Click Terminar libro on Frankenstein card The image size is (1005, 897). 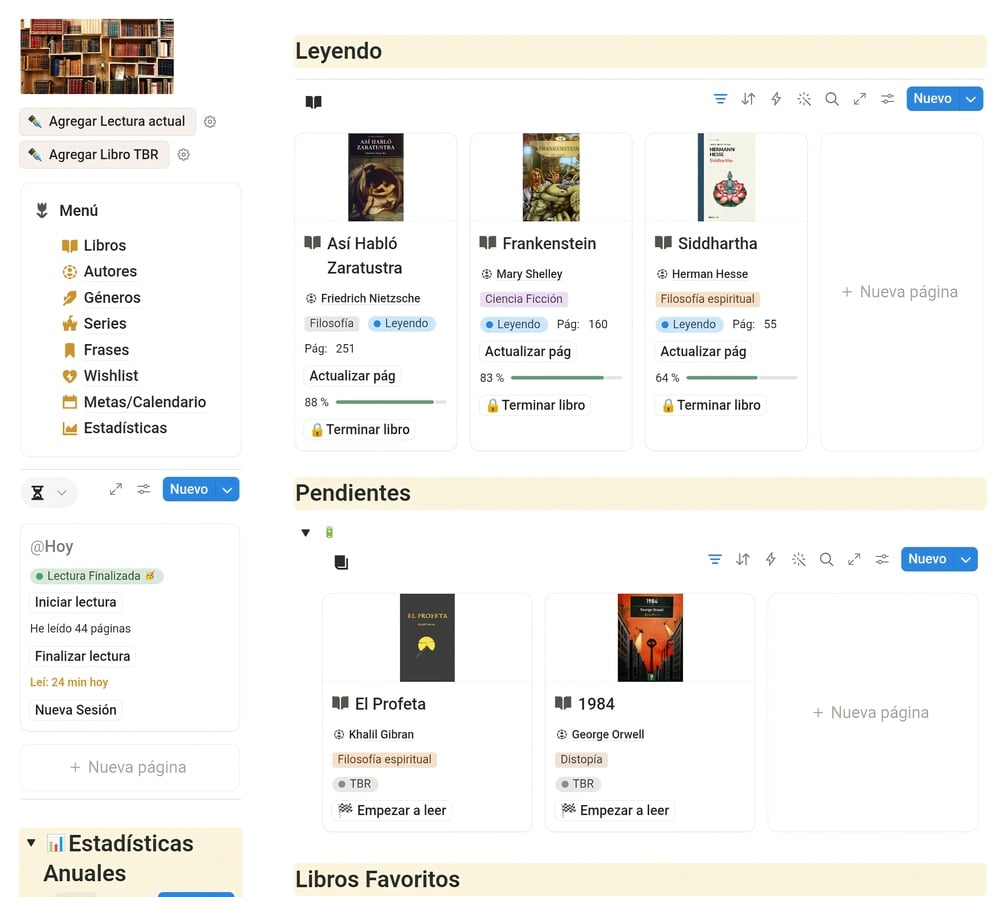[x=535, y=405]
